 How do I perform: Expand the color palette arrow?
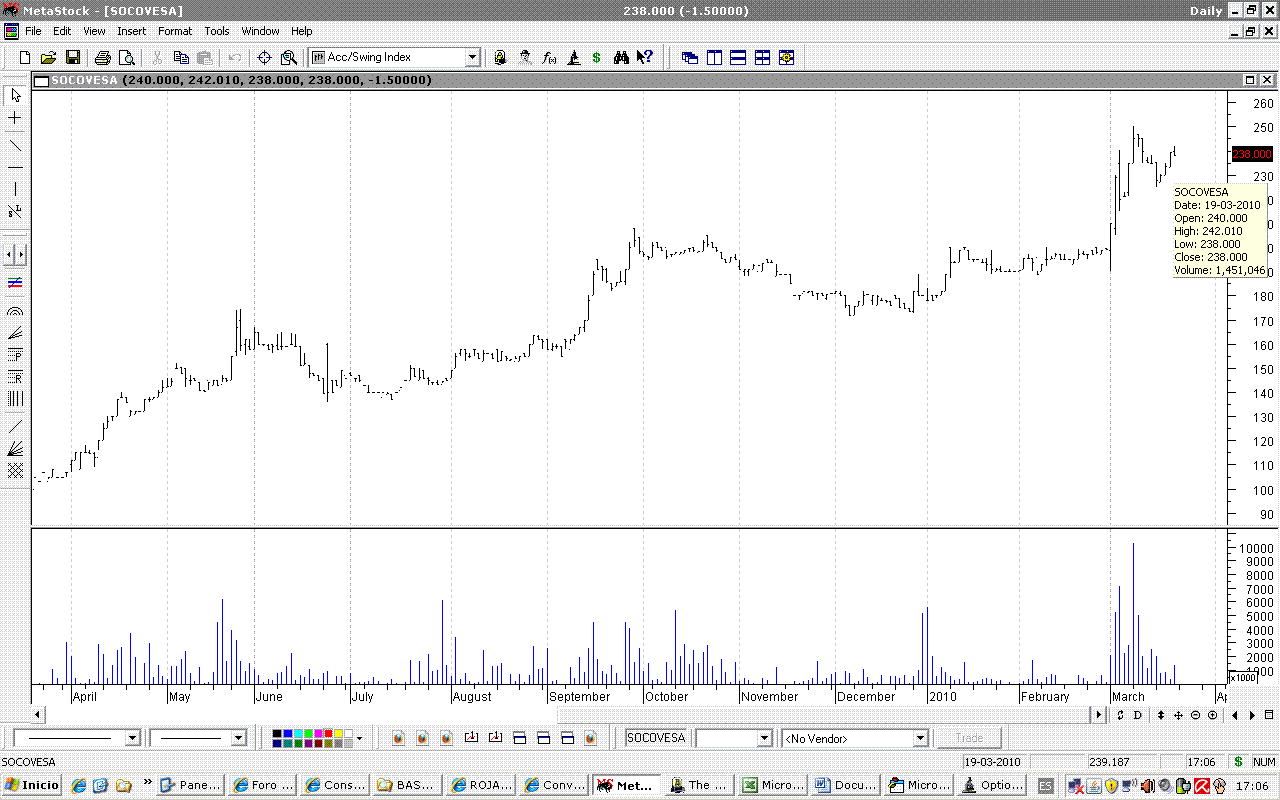359,738
